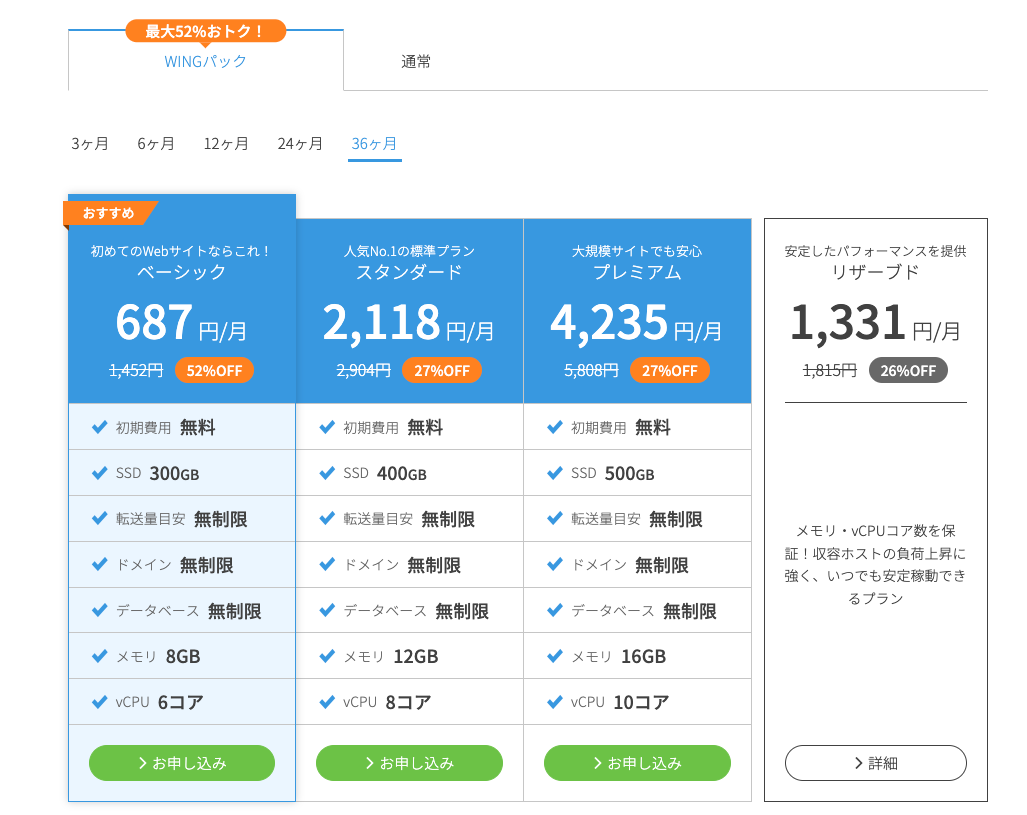Apply for the スタンダード plan

409,763
